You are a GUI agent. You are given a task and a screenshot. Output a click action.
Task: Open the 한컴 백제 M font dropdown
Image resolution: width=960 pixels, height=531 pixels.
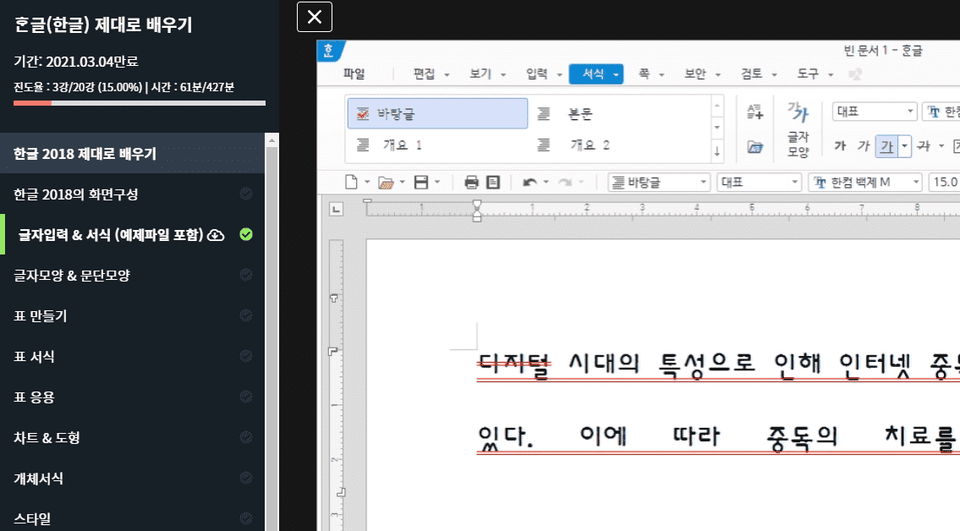(916, 183)
